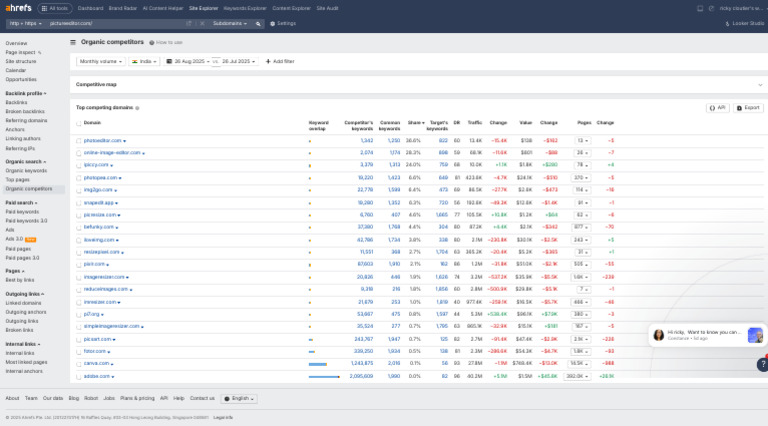
Task: Open the help question mark bubble
Action: click(761, 365)
